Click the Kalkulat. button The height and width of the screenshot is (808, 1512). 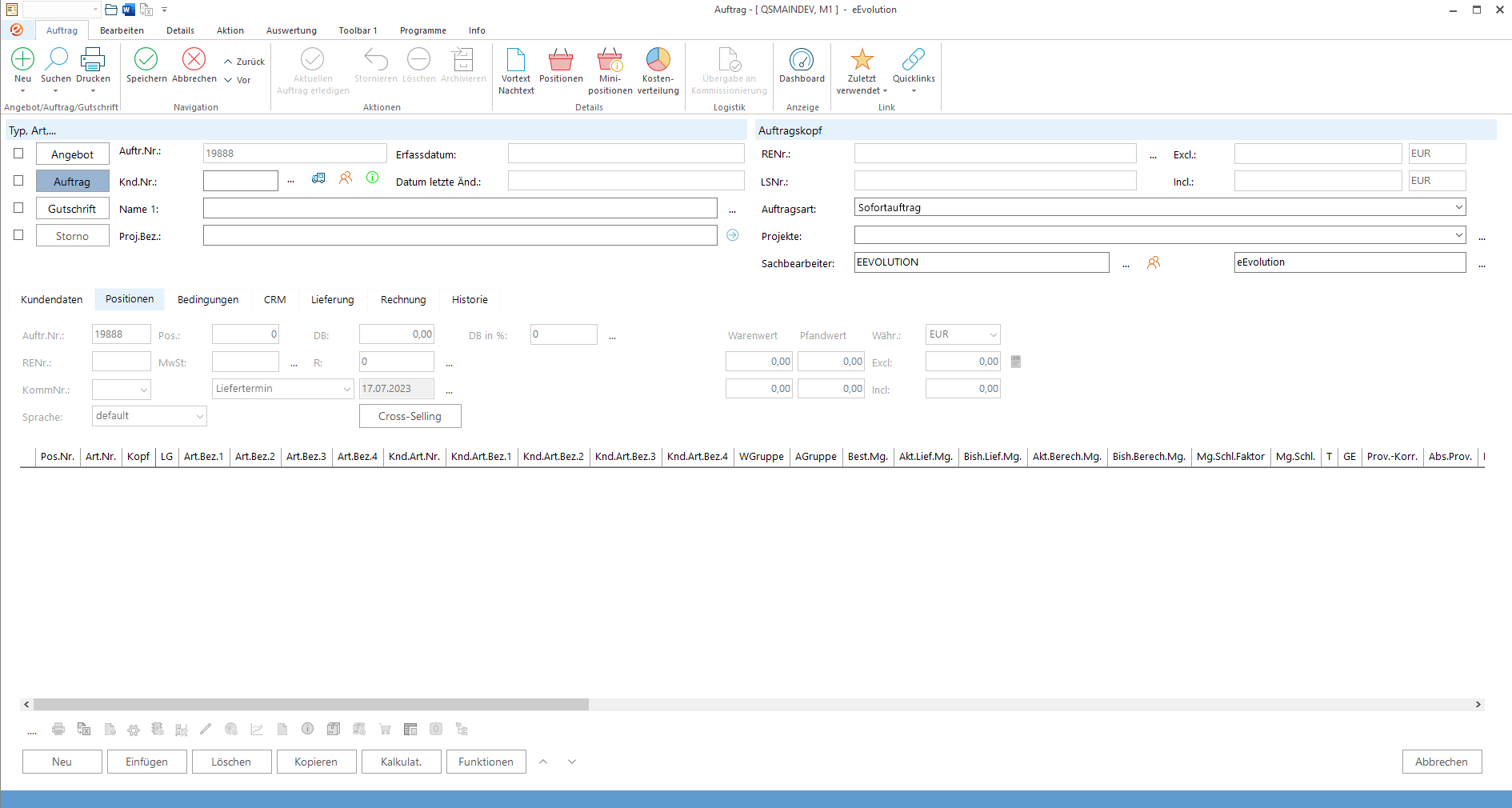[x=401, y=762]
